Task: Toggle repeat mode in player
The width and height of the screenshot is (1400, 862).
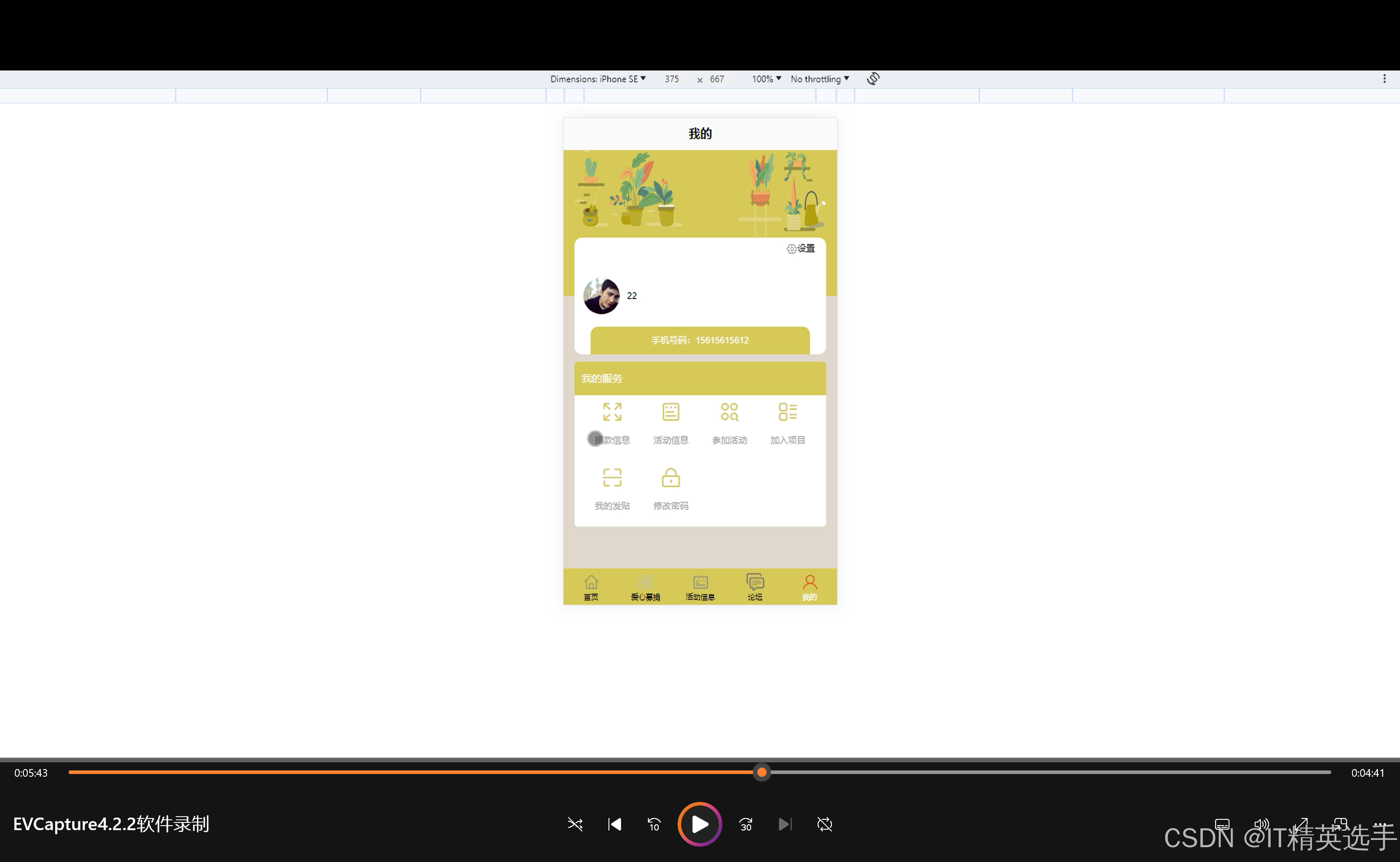Action: pyautogui.click(x=824, y=824)
